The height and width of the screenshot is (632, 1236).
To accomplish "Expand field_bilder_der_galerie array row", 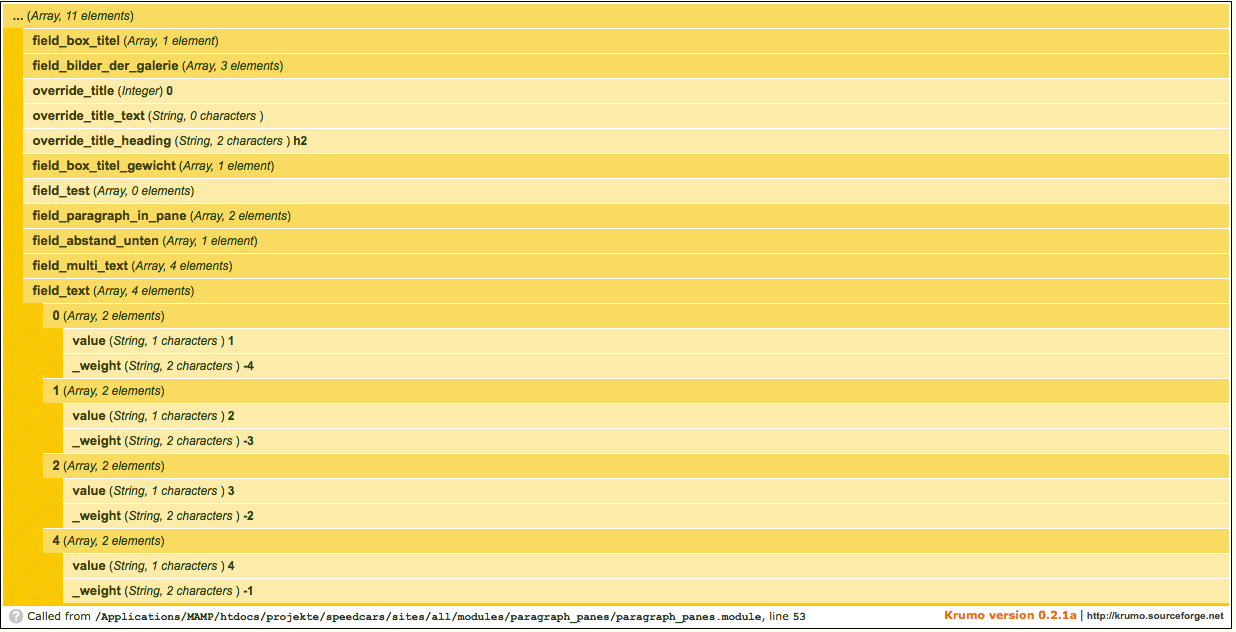I will (626, 66).
